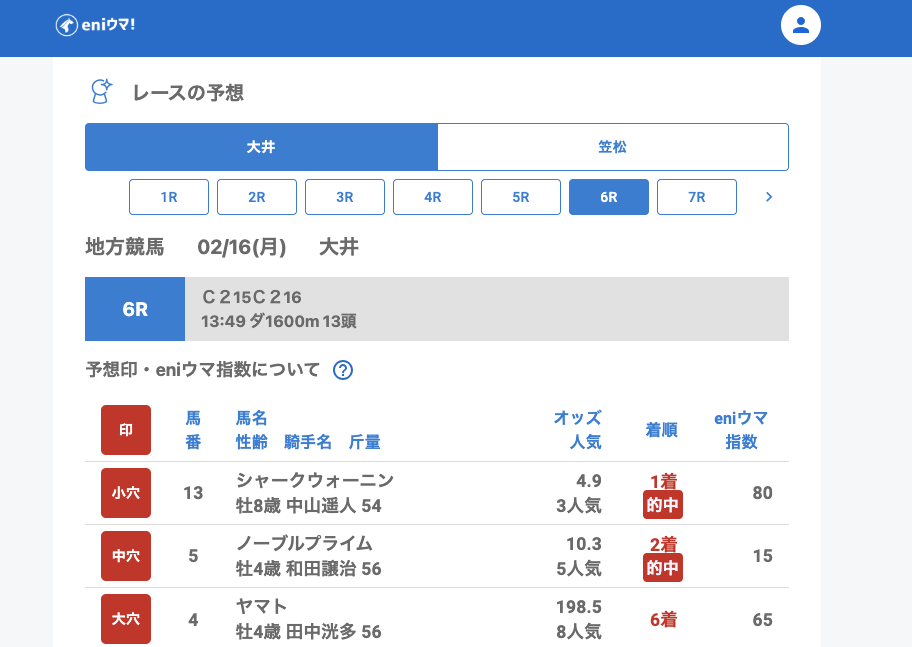Pick the 5R race button

coord(521,197)
